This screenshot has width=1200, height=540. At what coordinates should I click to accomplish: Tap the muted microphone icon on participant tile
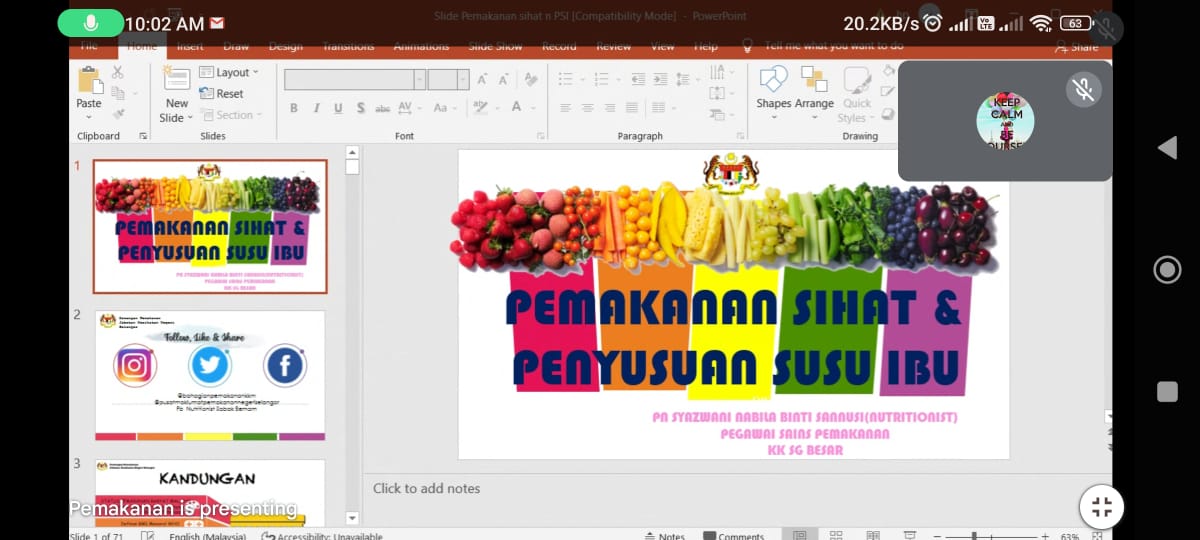tap(1083, 90)
